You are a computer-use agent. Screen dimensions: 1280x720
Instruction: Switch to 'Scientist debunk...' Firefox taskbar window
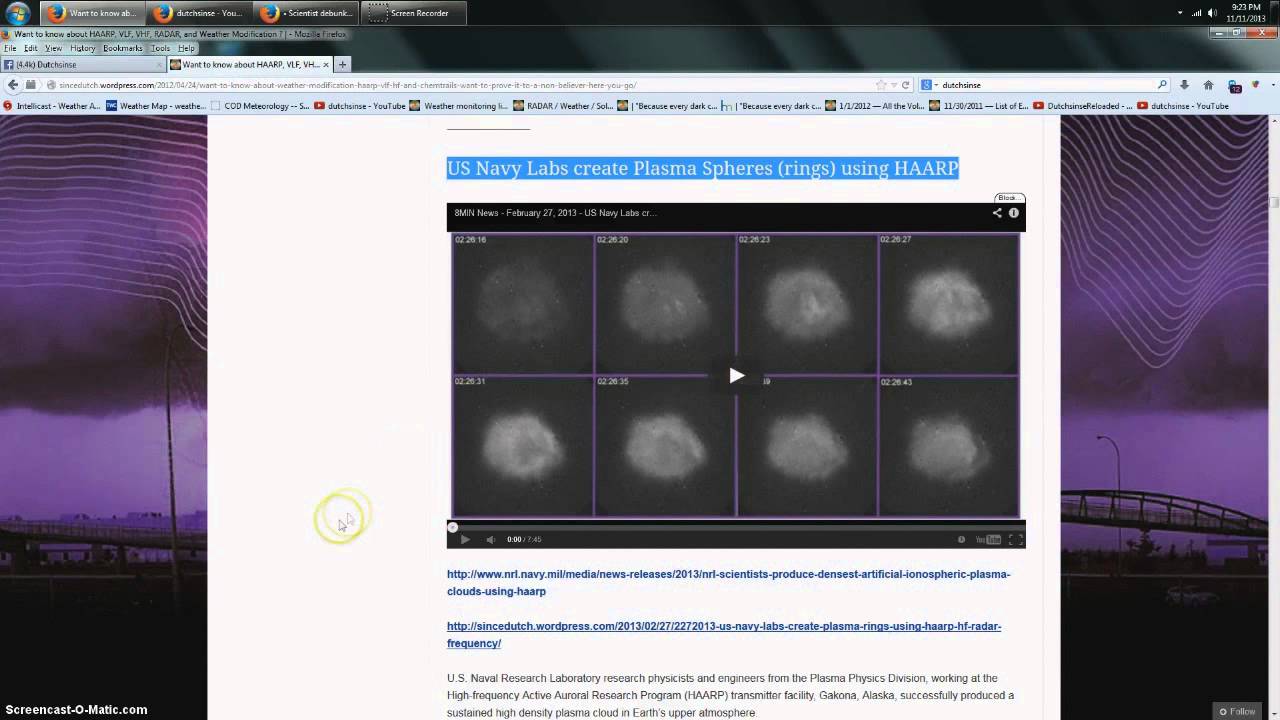305,13
